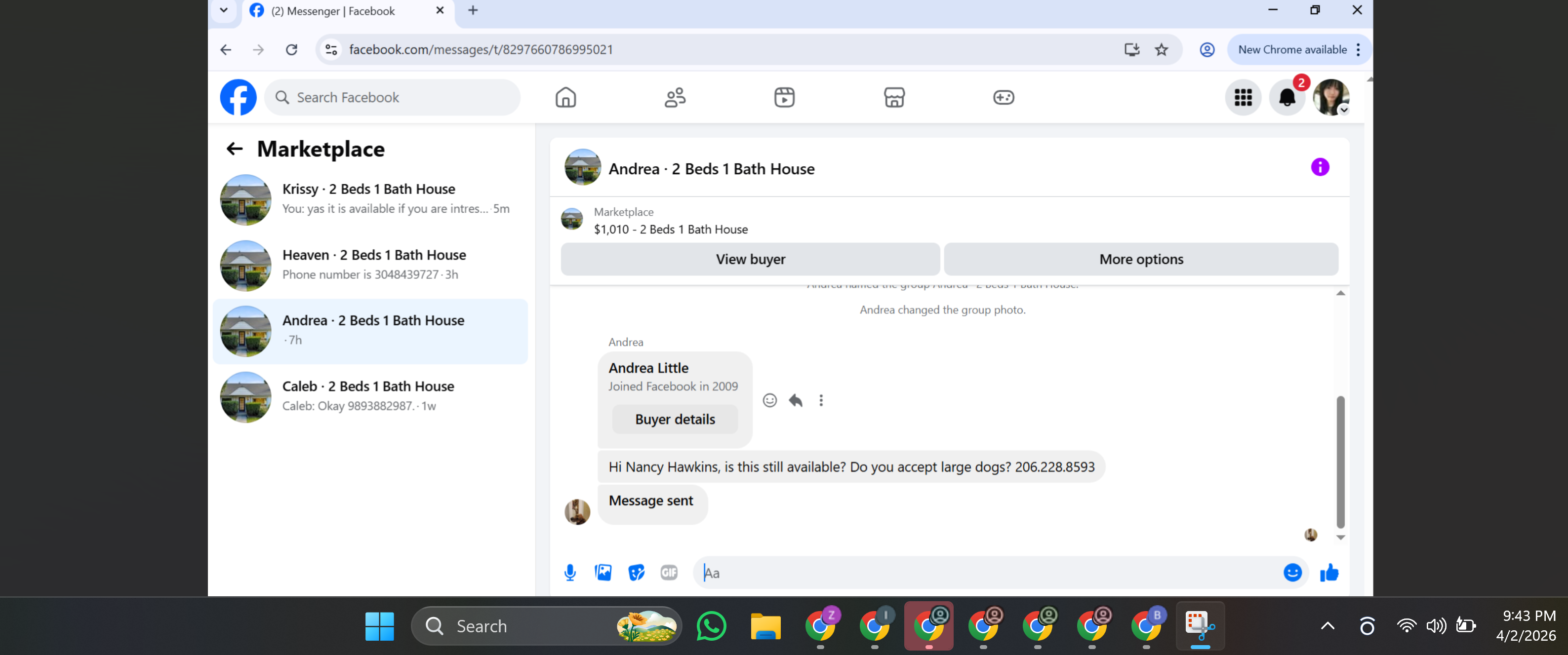Image resolution: width=1568 pixels, height=655 pixels.
Task: Open the Friends icon in the top navigation
Action: point(675,97)
